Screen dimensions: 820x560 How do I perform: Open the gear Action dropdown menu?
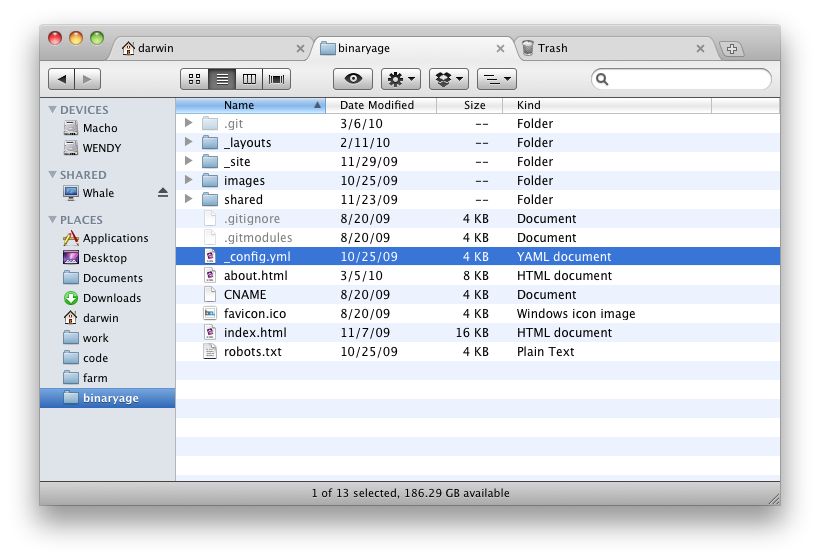401,79
